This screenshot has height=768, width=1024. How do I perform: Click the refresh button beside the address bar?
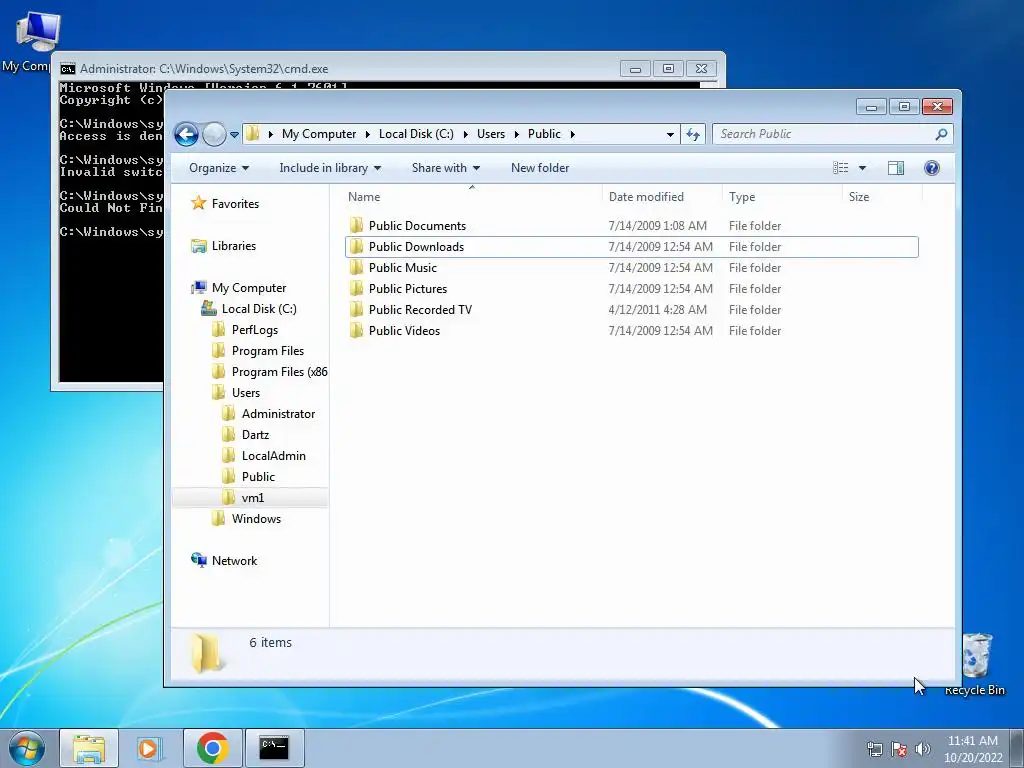pos(693,135)
